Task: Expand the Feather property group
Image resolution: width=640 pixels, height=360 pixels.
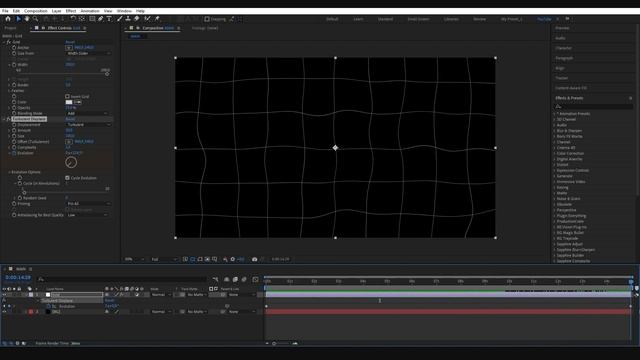Action: click(9, 91)
